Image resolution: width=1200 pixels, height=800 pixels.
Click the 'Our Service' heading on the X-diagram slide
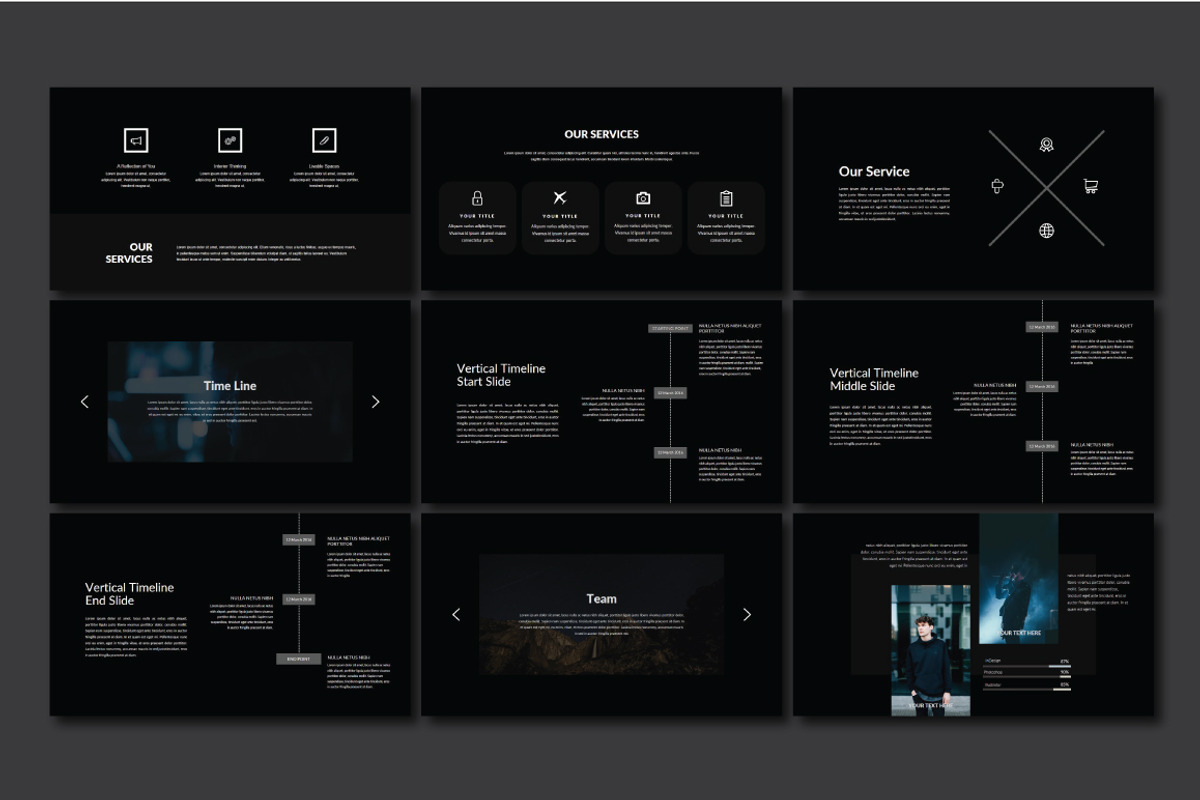(x=874, y=171)
